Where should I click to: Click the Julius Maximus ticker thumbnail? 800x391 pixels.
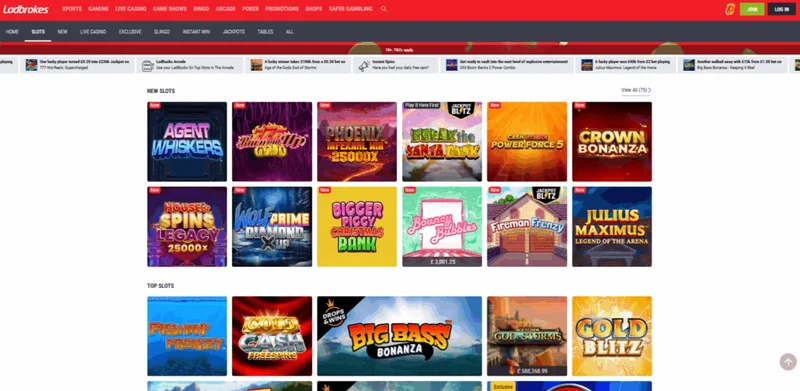pyautogui.click(x=587, y=65)
